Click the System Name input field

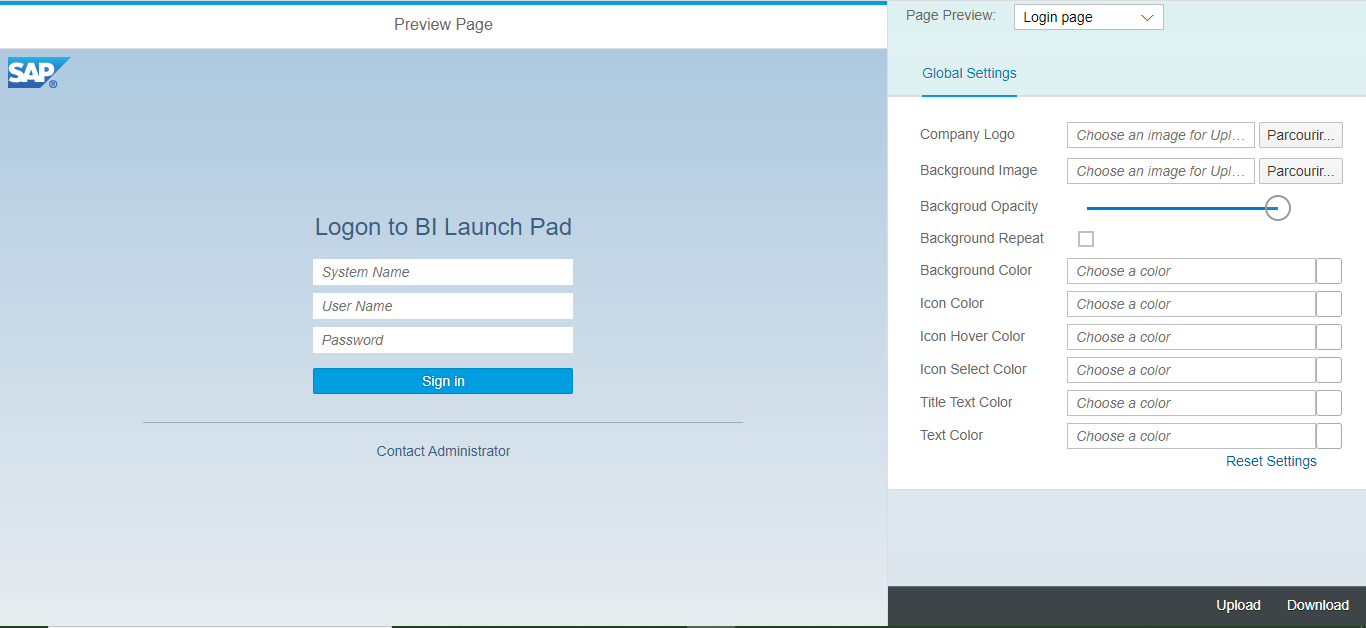click(x=443, y=272)
